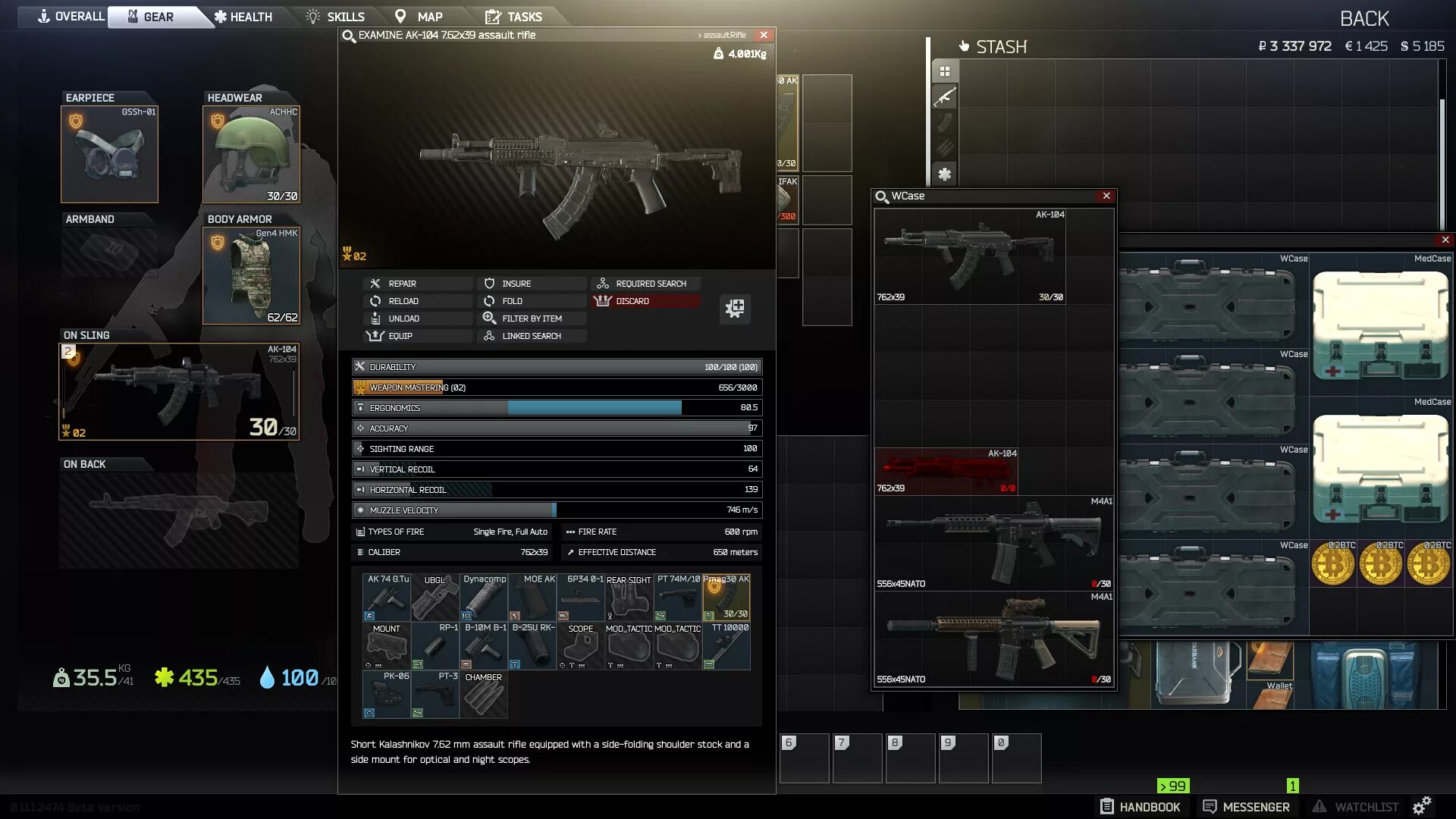This screenshot has height=819, width=1456.
Task: Open the Watchlist
Action: [x=1355, y=807]
